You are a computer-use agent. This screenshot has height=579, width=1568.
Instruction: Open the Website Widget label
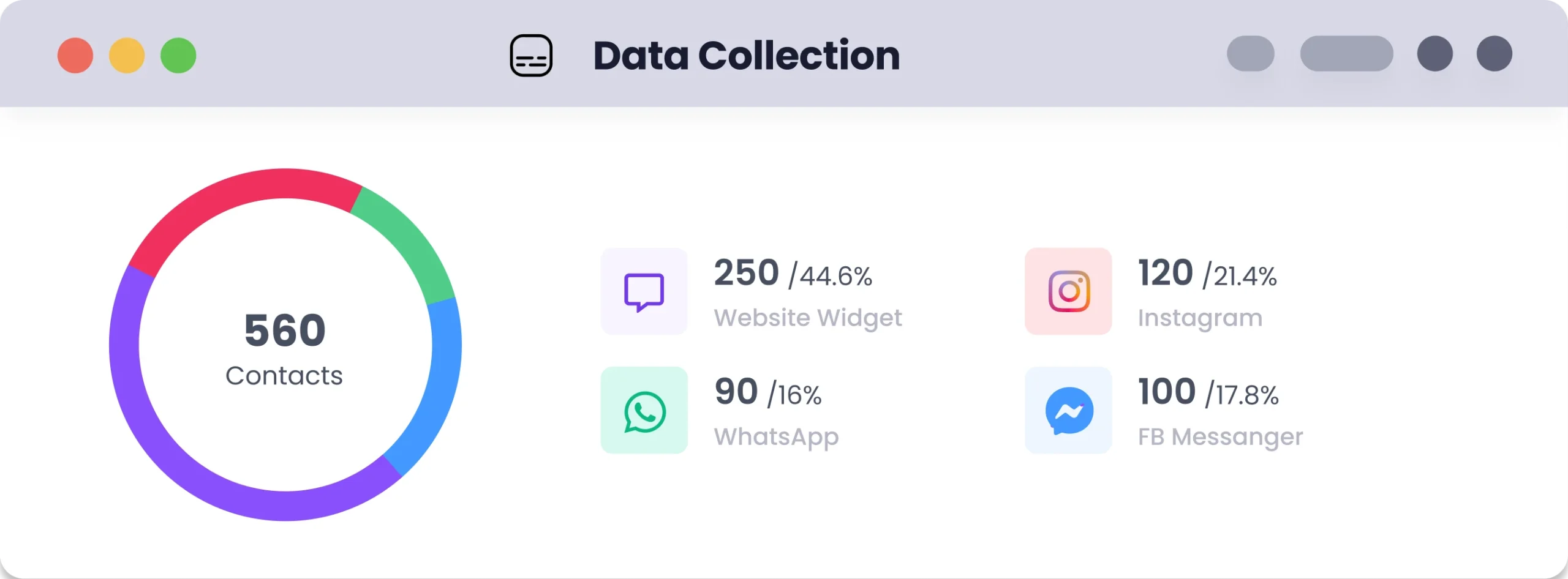pyautogui.click(x=808, y=318)
